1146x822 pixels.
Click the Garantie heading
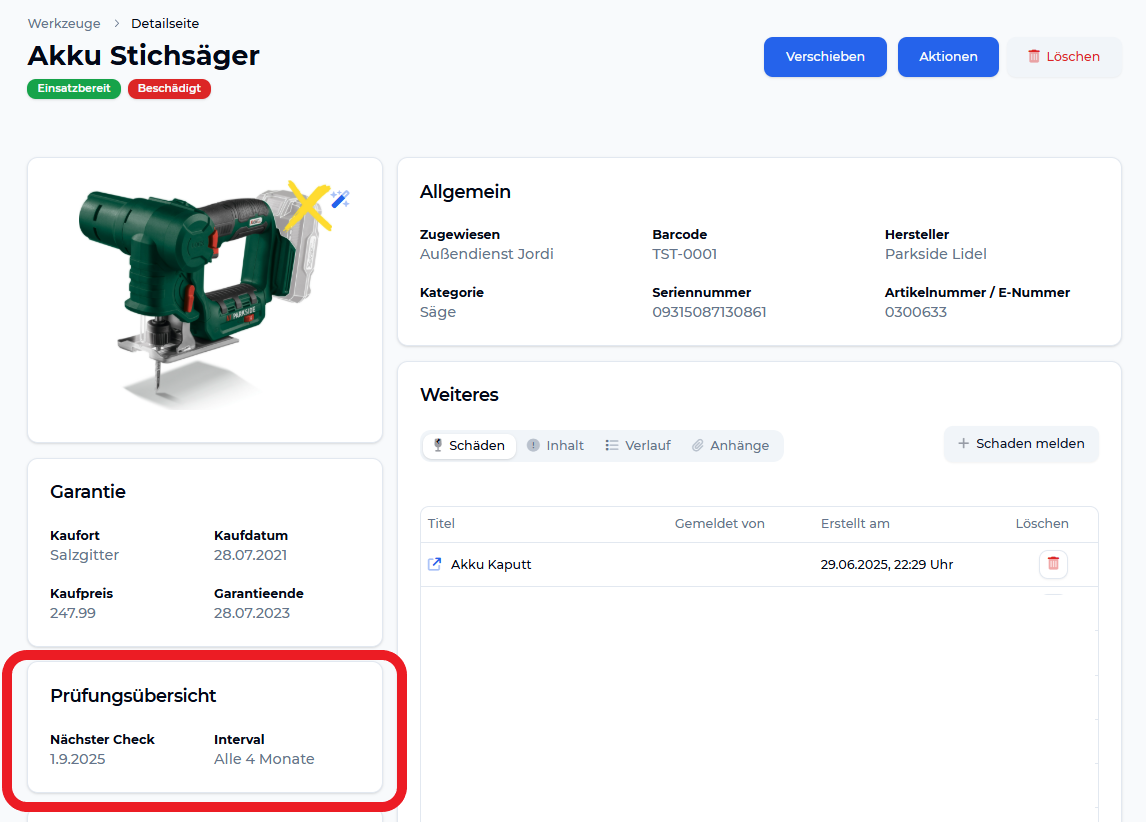tap(88, 492)
